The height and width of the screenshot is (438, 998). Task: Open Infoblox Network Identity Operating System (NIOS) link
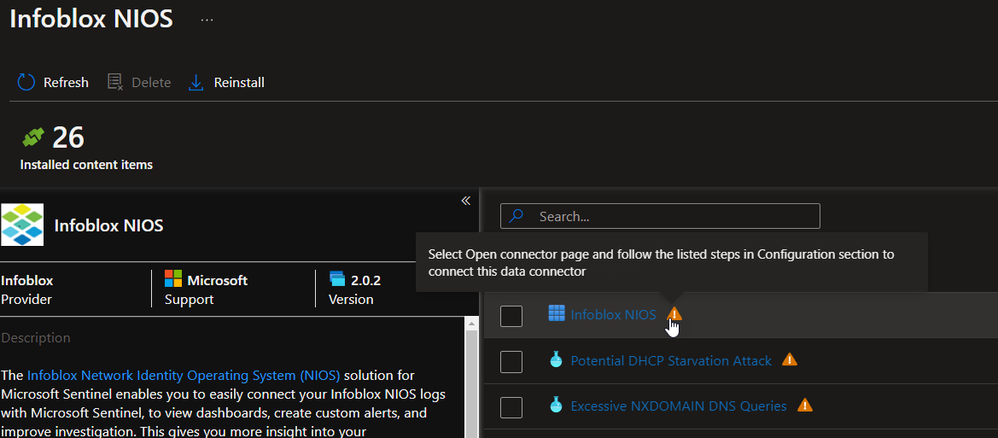coord(183,375)
